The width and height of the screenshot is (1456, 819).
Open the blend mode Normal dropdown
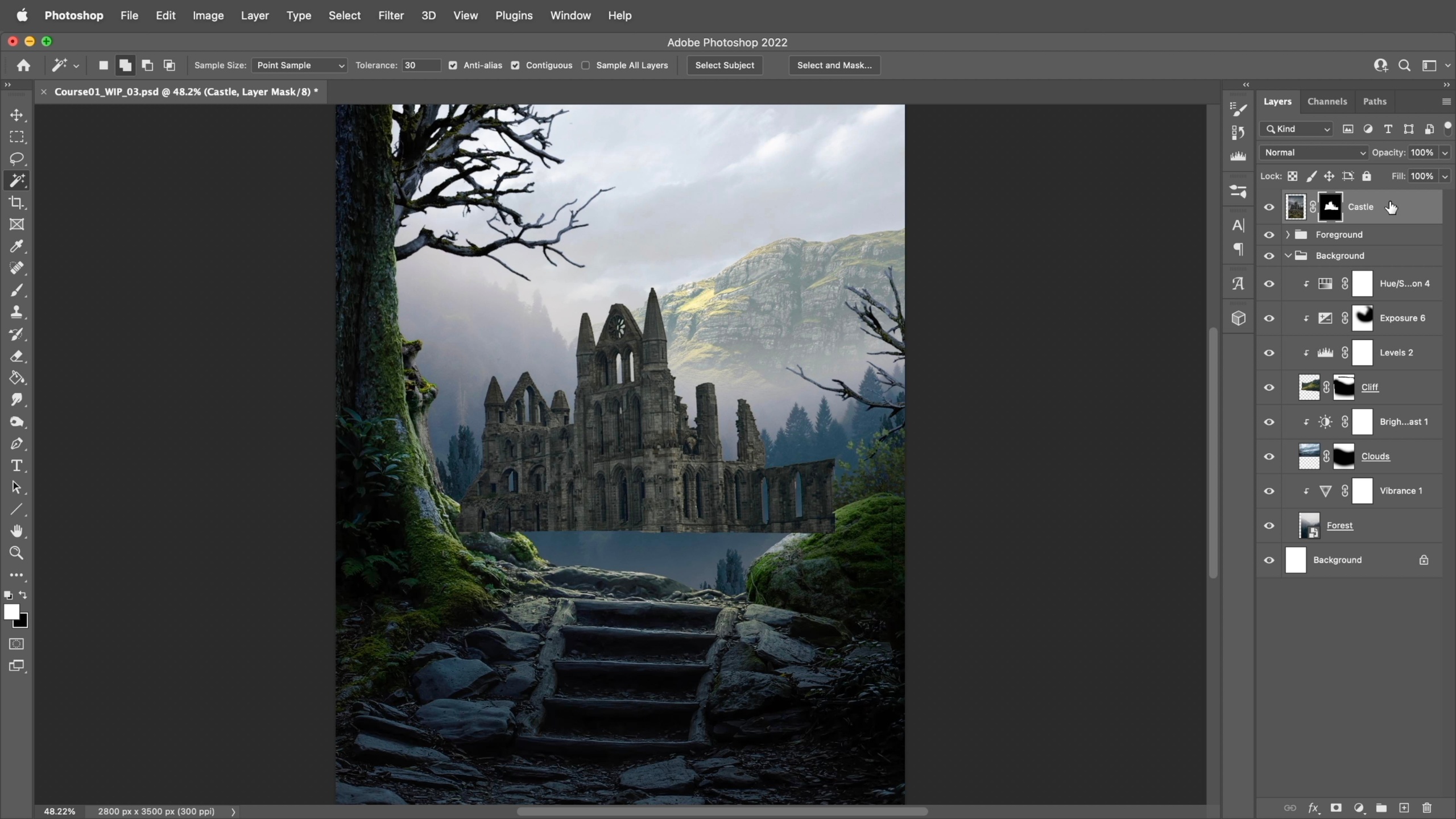tap(1313, 152)
